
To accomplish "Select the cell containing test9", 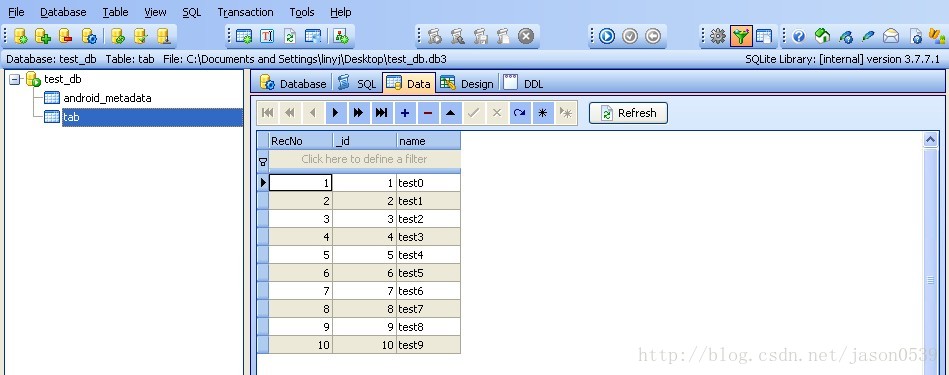I will point(429,345).
